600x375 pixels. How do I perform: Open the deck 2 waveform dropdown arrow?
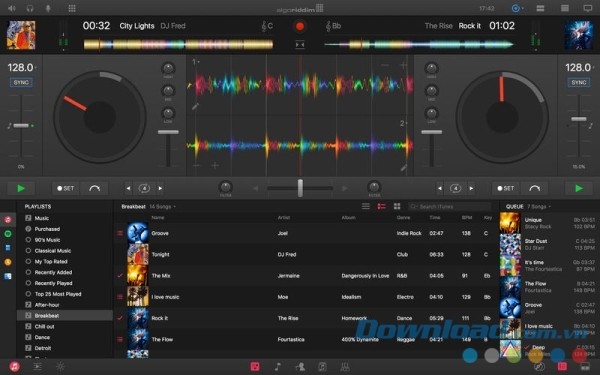[403, 123]
